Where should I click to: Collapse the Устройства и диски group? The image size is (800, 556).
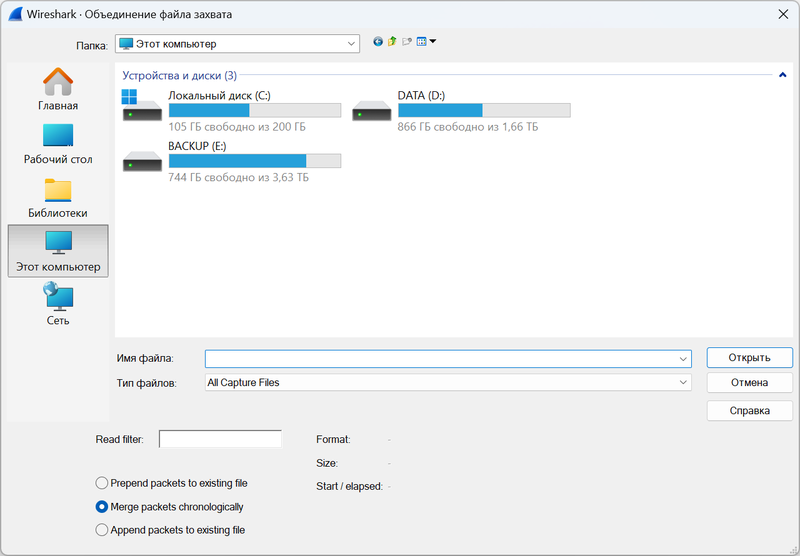coord(783,75)
